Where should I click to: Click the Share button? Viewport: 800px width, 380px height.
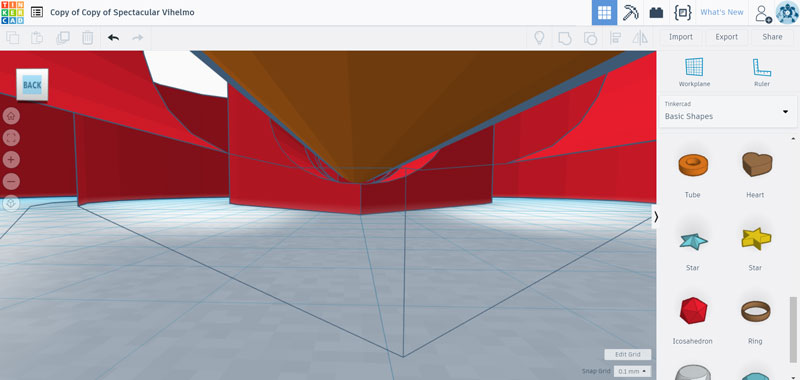tap(772, 37)
